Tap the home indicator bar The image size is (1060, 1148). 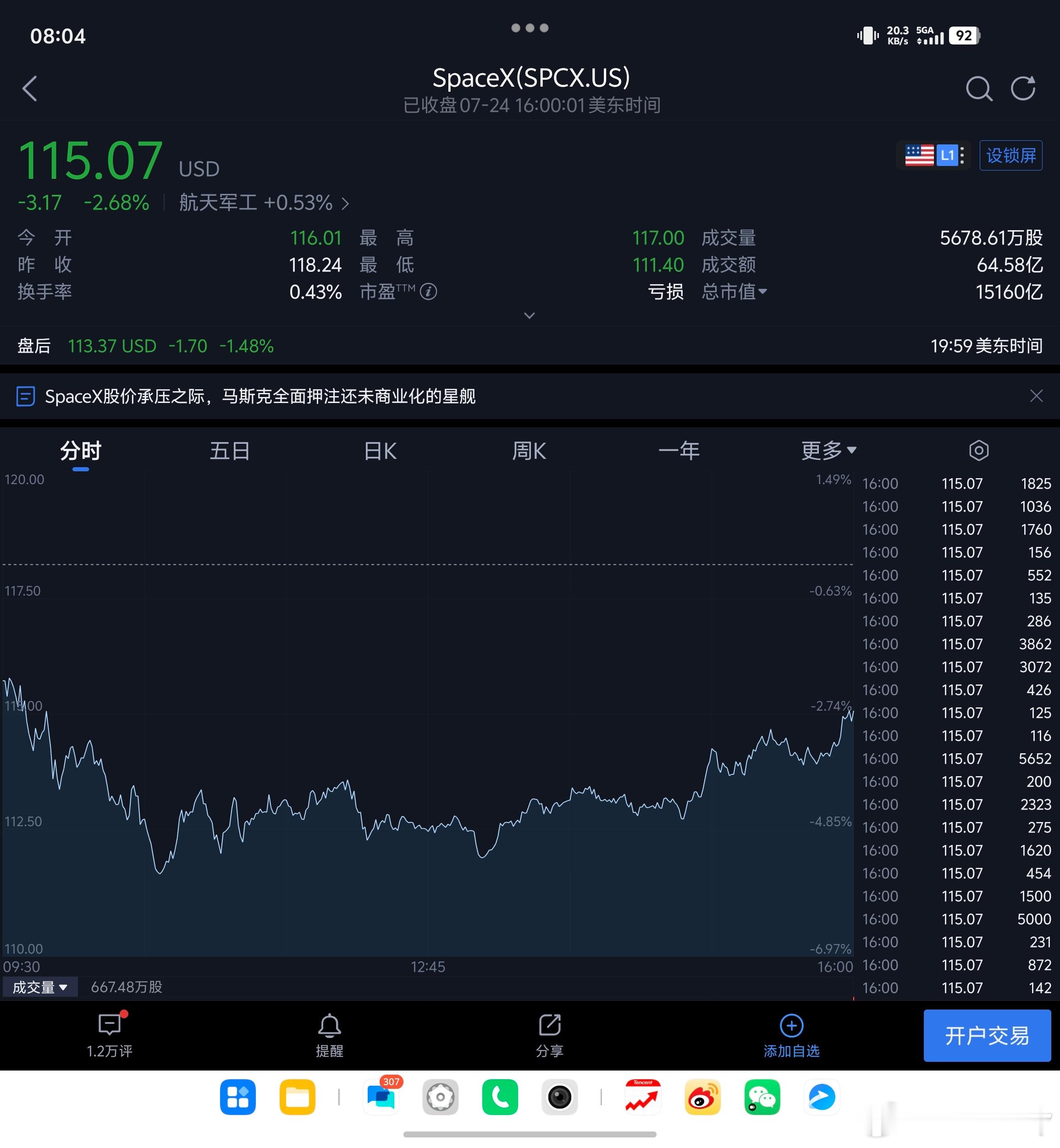[x=530, y=1134]
